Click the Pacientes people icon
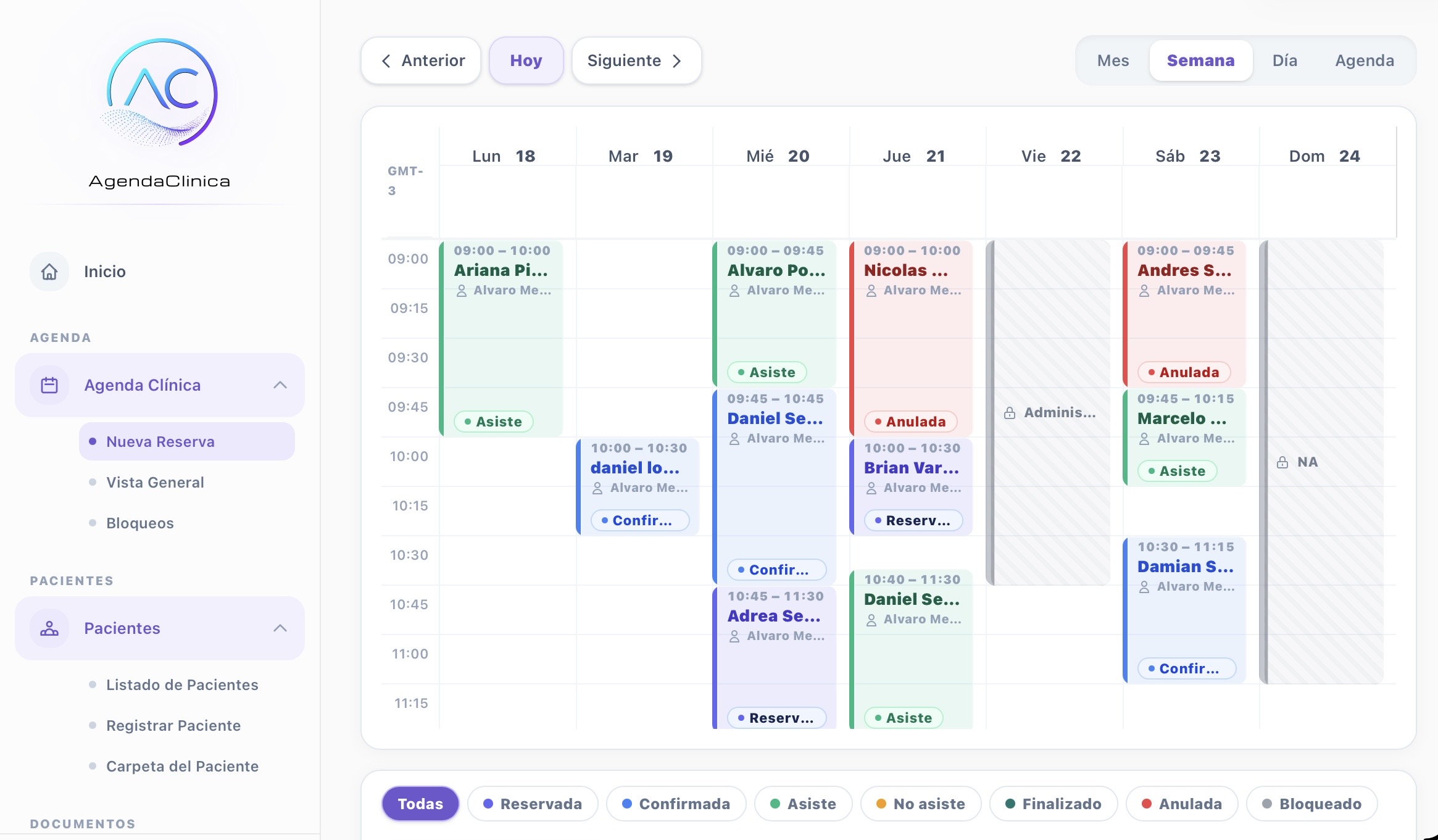 pos(49,628)
